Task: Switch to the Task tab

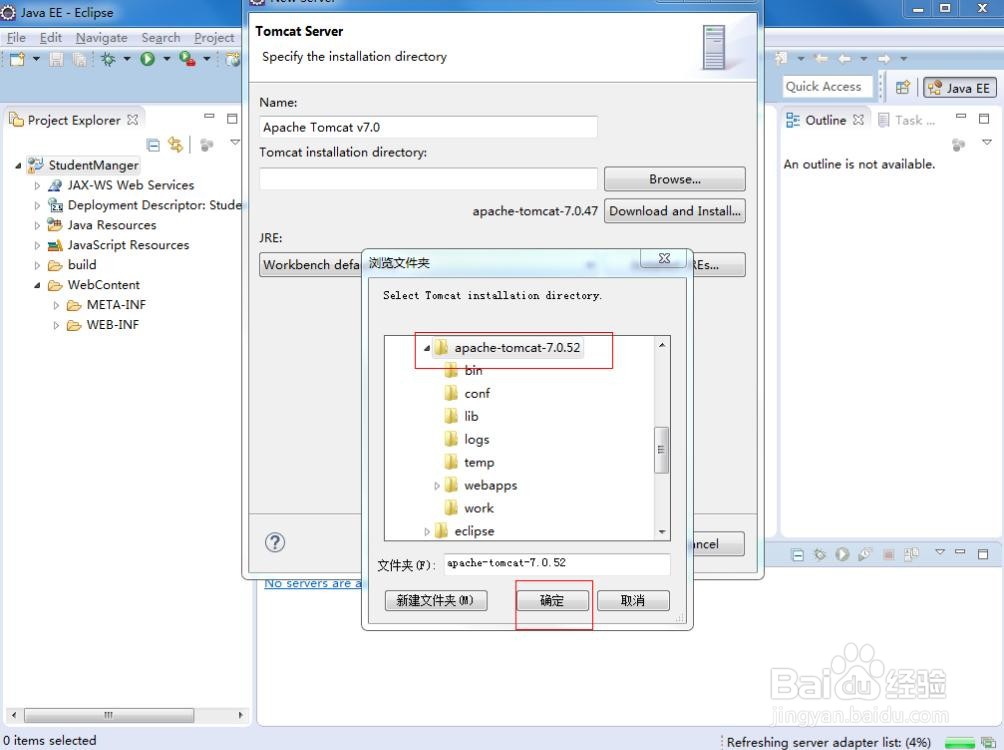Action: coord(907,120)
